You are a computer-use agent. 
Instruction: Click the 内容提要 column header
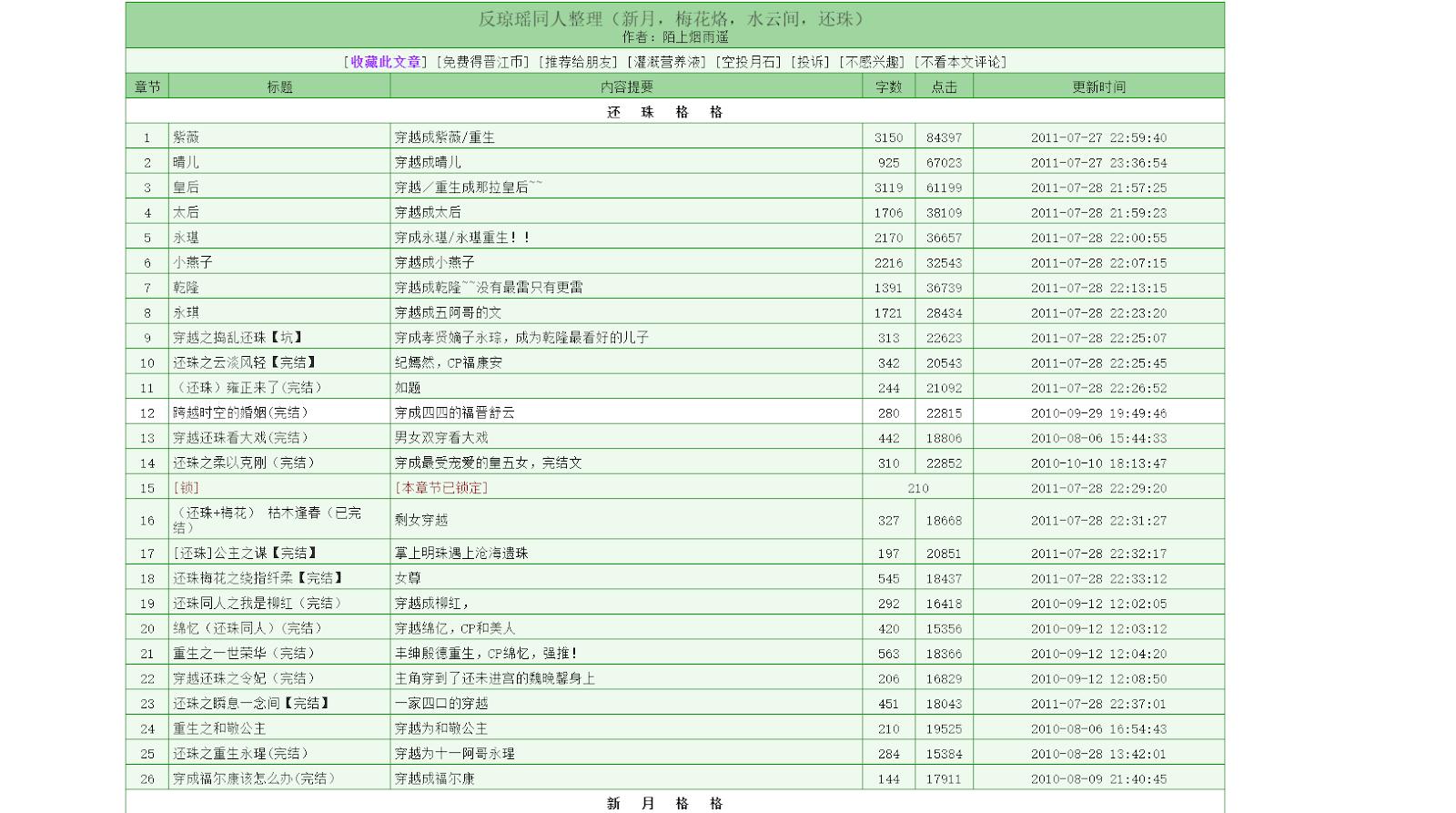coord(627,87)
